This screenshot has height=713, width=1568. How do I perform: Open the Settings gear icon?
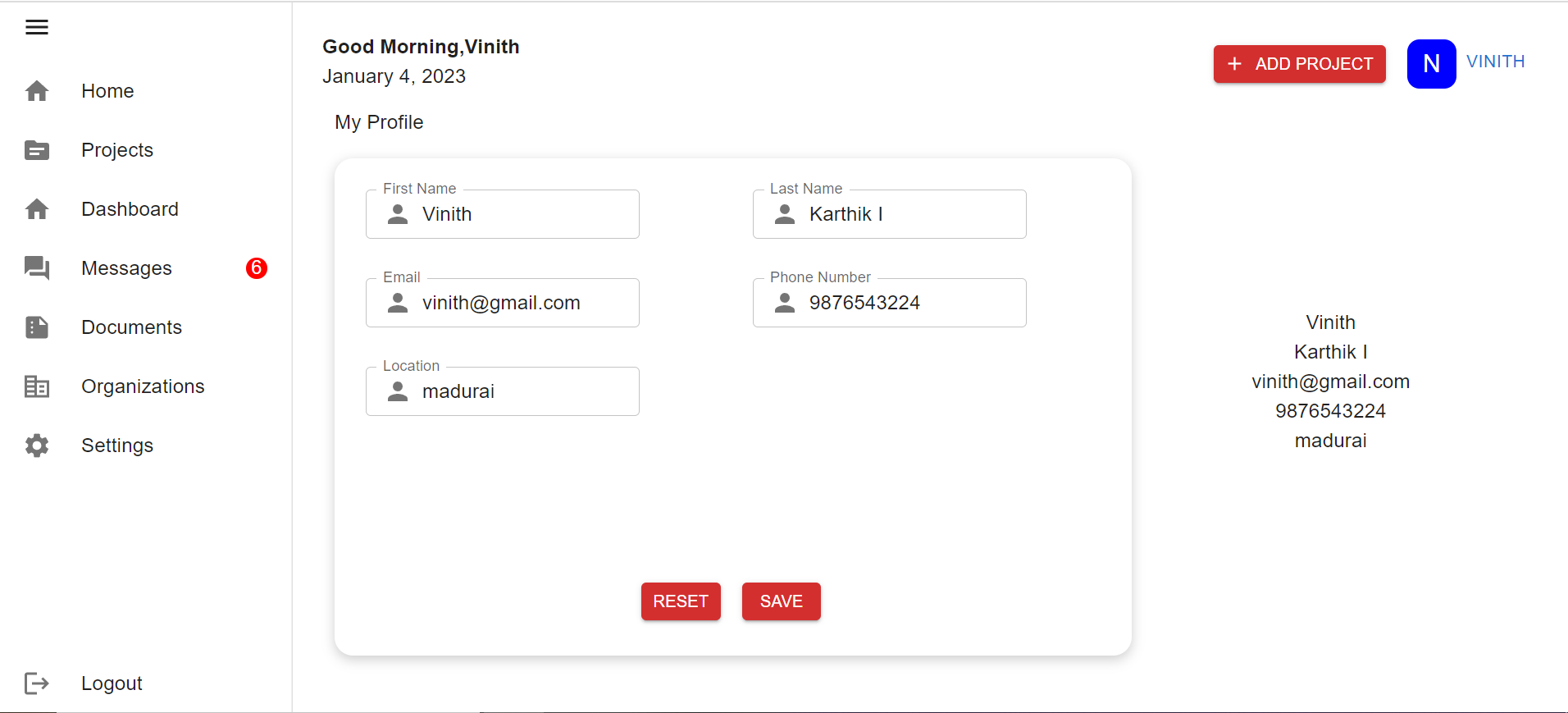pos(37,446)
